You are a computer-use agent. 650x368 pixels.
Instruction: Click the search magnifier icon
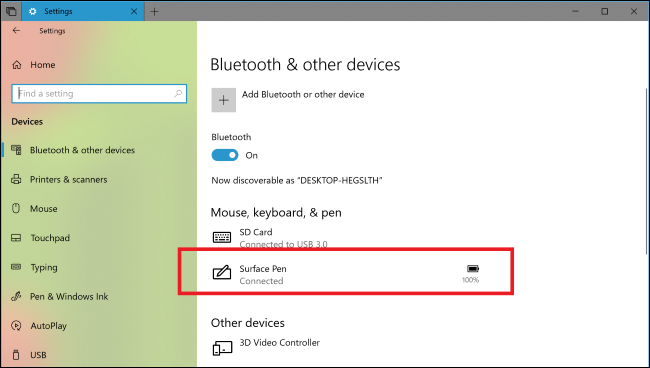178,94
